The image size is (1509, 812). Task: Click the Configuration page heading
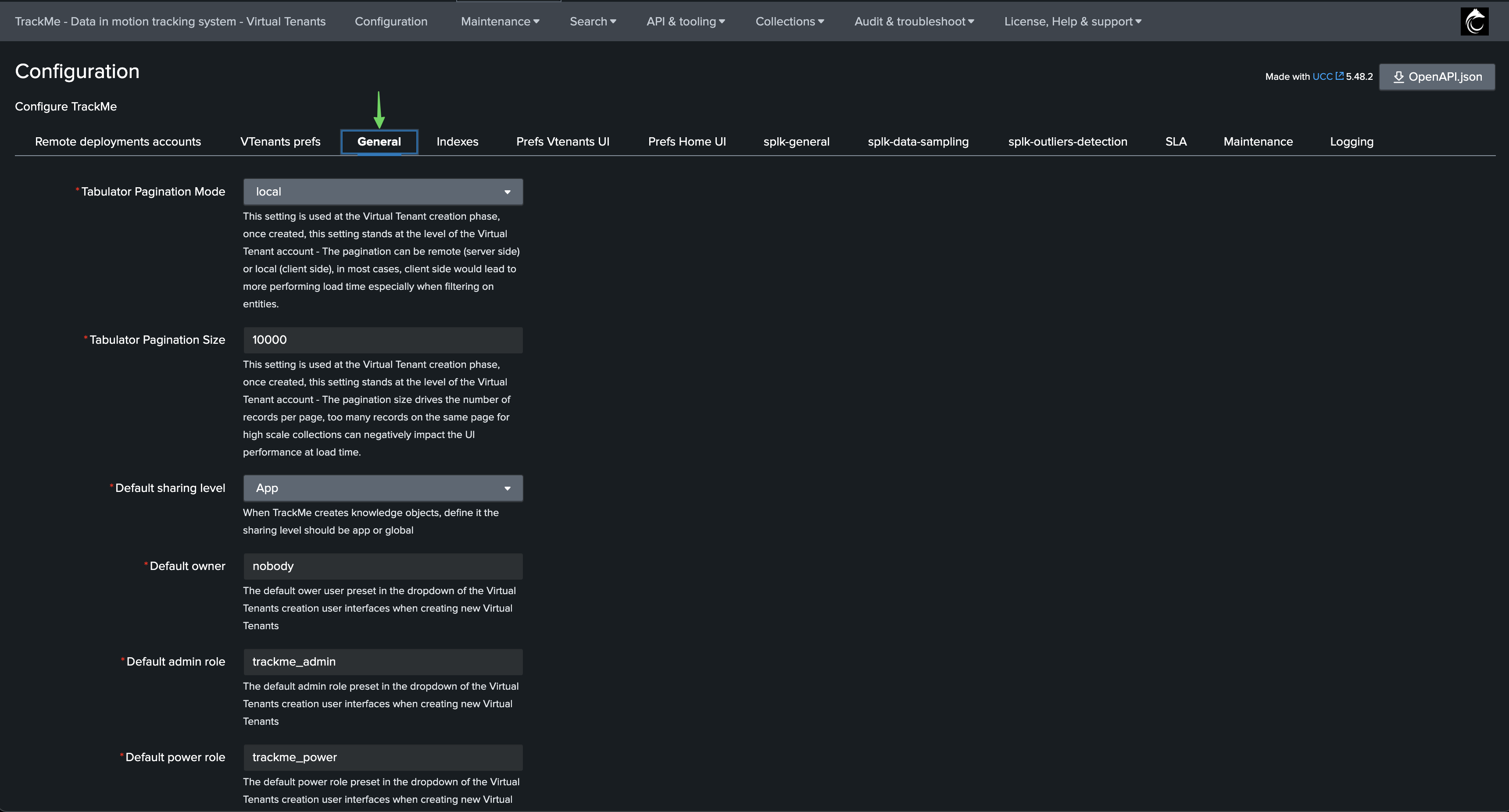[x=77, y=71]
